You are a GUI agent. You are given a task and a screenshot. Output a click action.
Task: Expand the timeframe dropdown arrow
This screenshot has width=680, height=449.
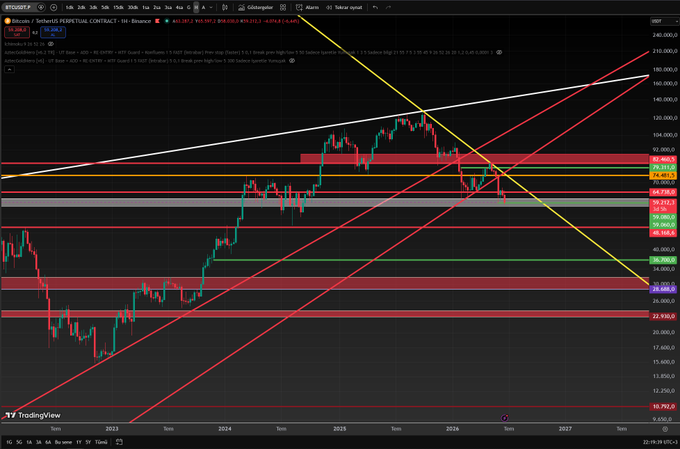[211, 7]
